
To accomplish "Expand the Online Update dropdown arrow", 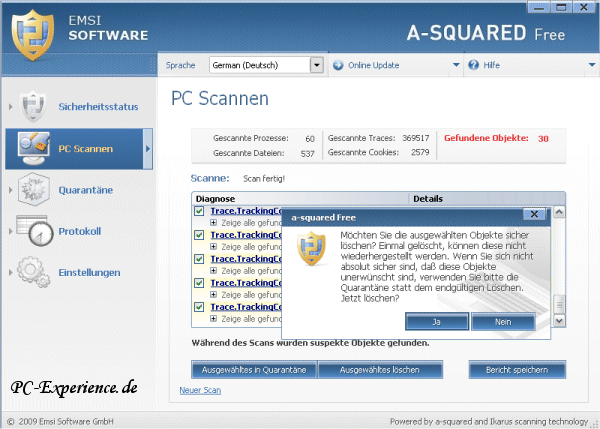I will pyautogui.click(x=455, y=65).
